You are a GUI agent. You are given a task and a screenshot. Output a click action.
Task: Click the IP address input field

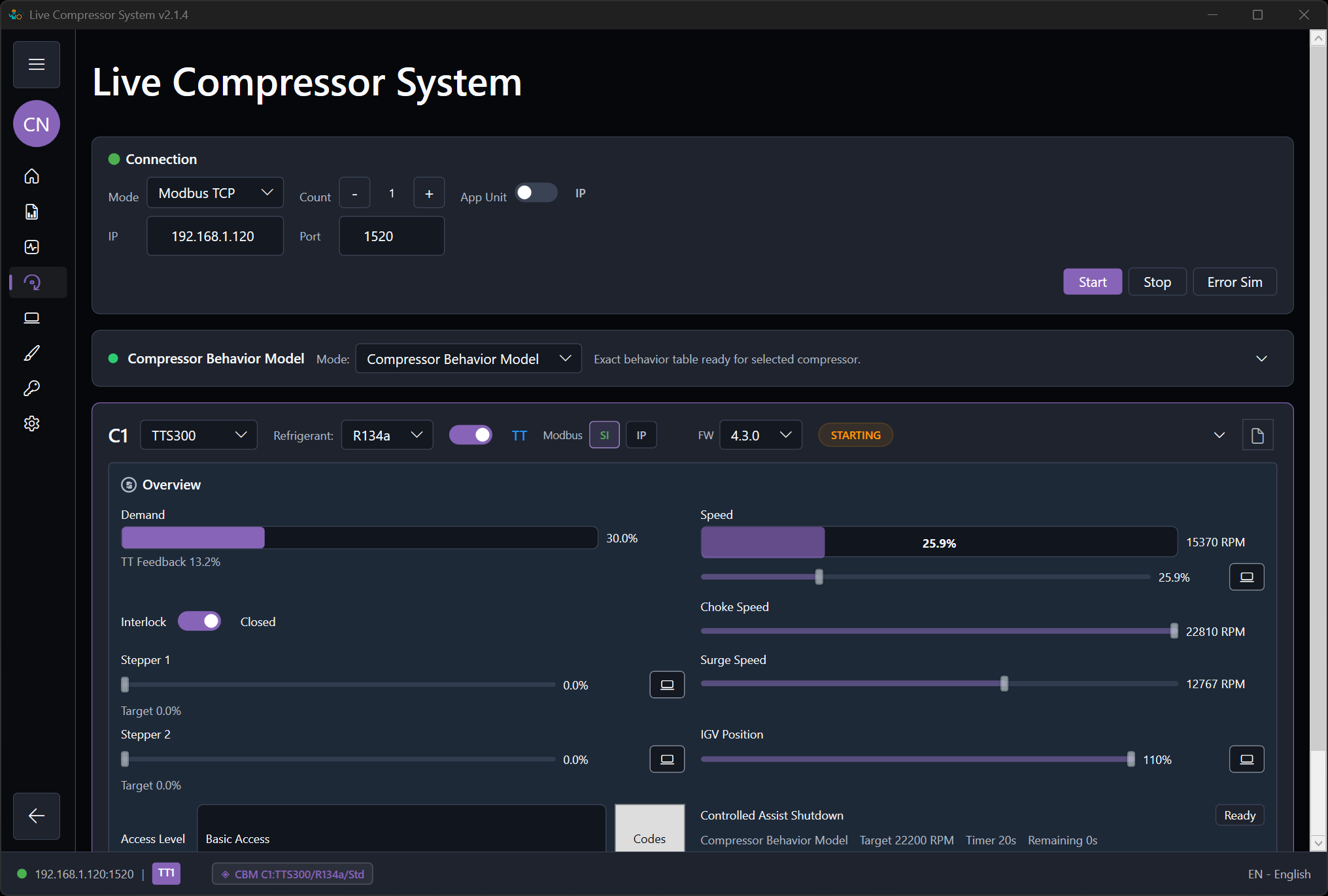(x=215, y=236)
